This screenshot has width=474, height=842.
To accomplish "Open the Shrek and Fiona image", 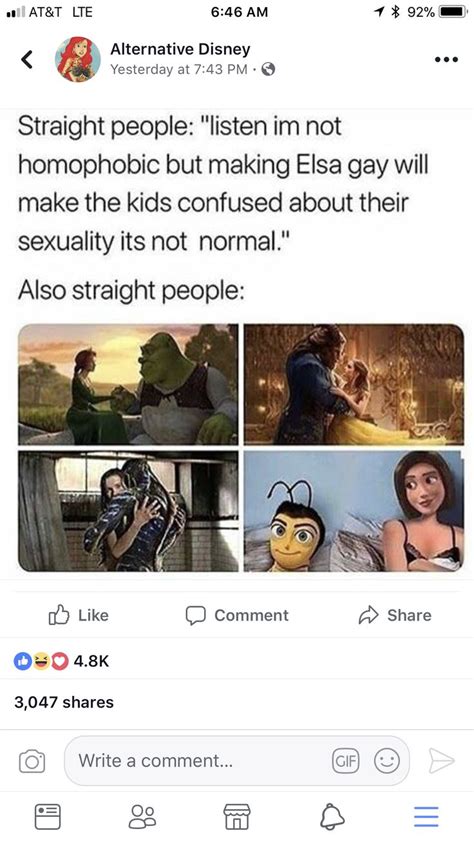I will point(128,384).
